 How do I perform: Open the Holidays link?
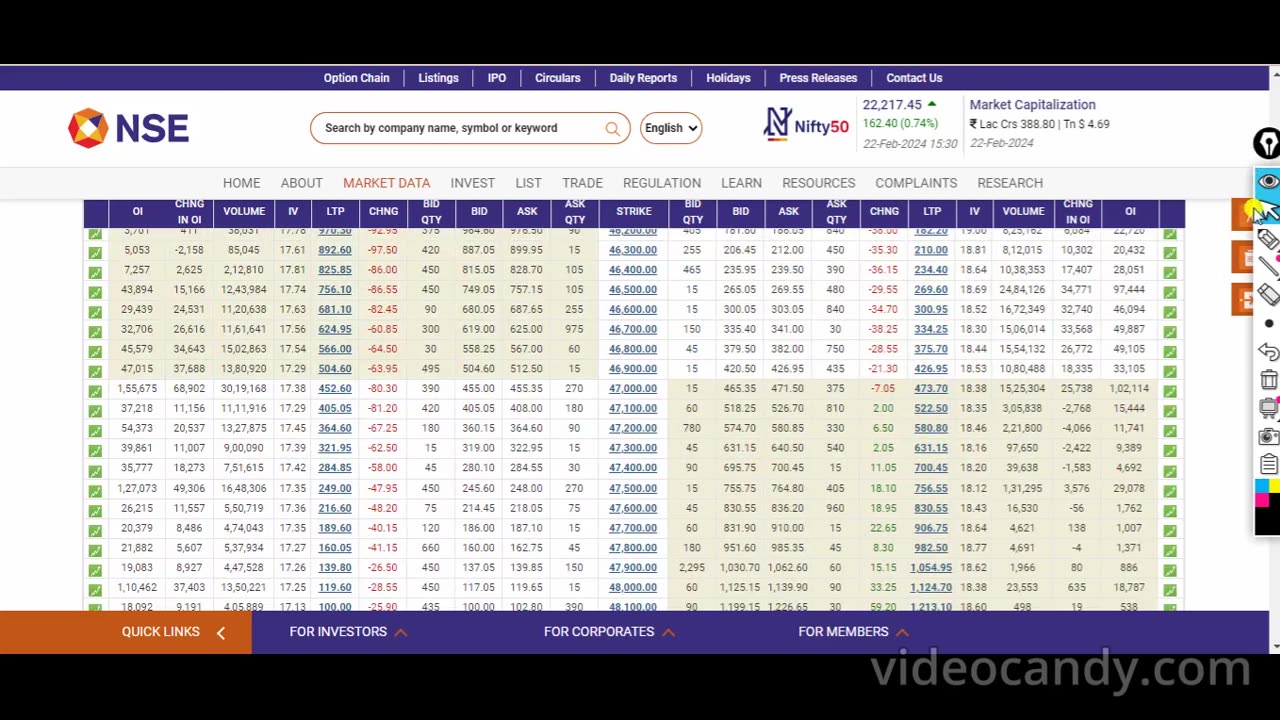coord(728,78)
